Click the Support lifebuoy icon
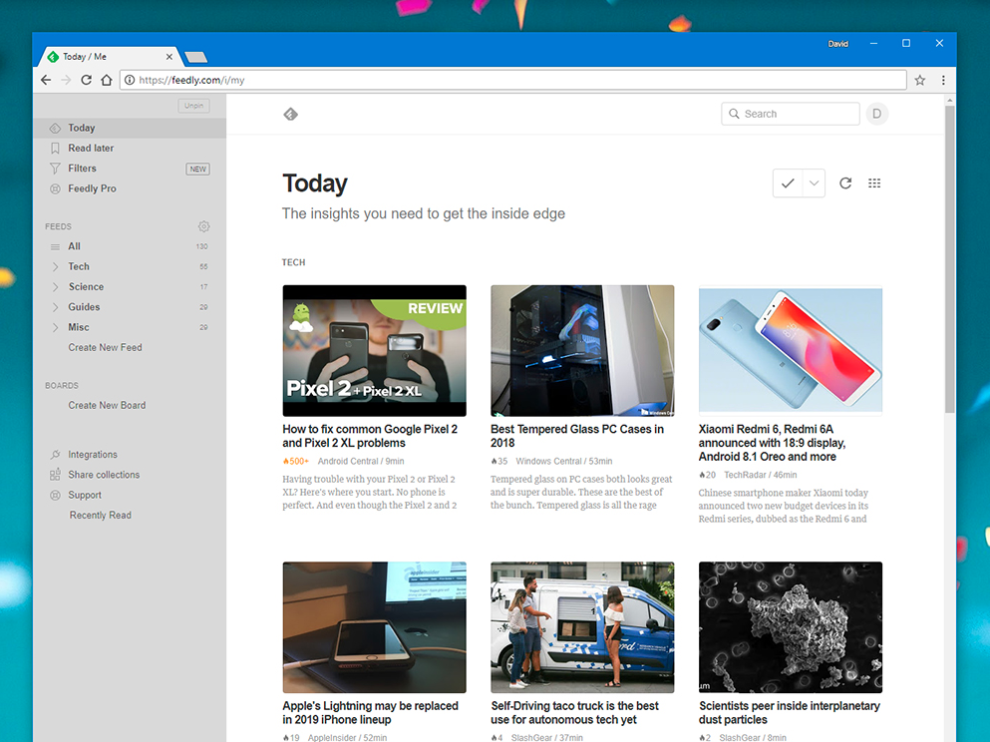Screen dimensions: 990x742 click(x=55, y=495)
